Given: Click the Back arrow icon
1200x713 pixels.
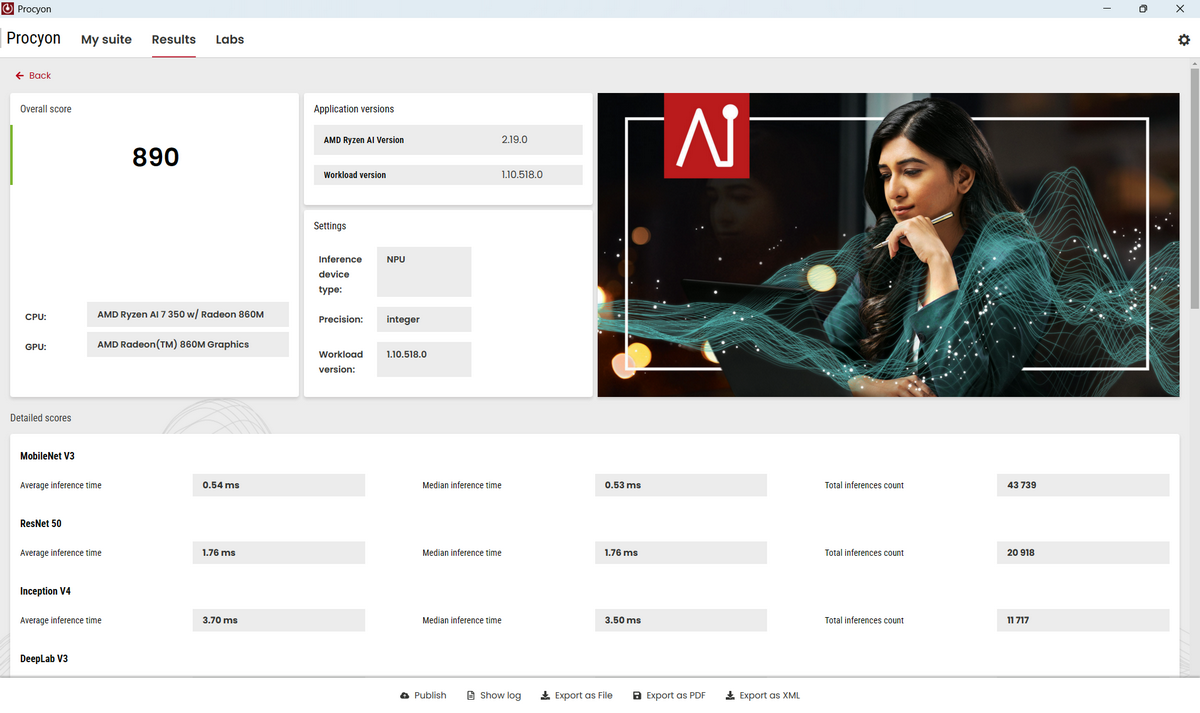Looking at the screenshot, I should coord(19,76).
